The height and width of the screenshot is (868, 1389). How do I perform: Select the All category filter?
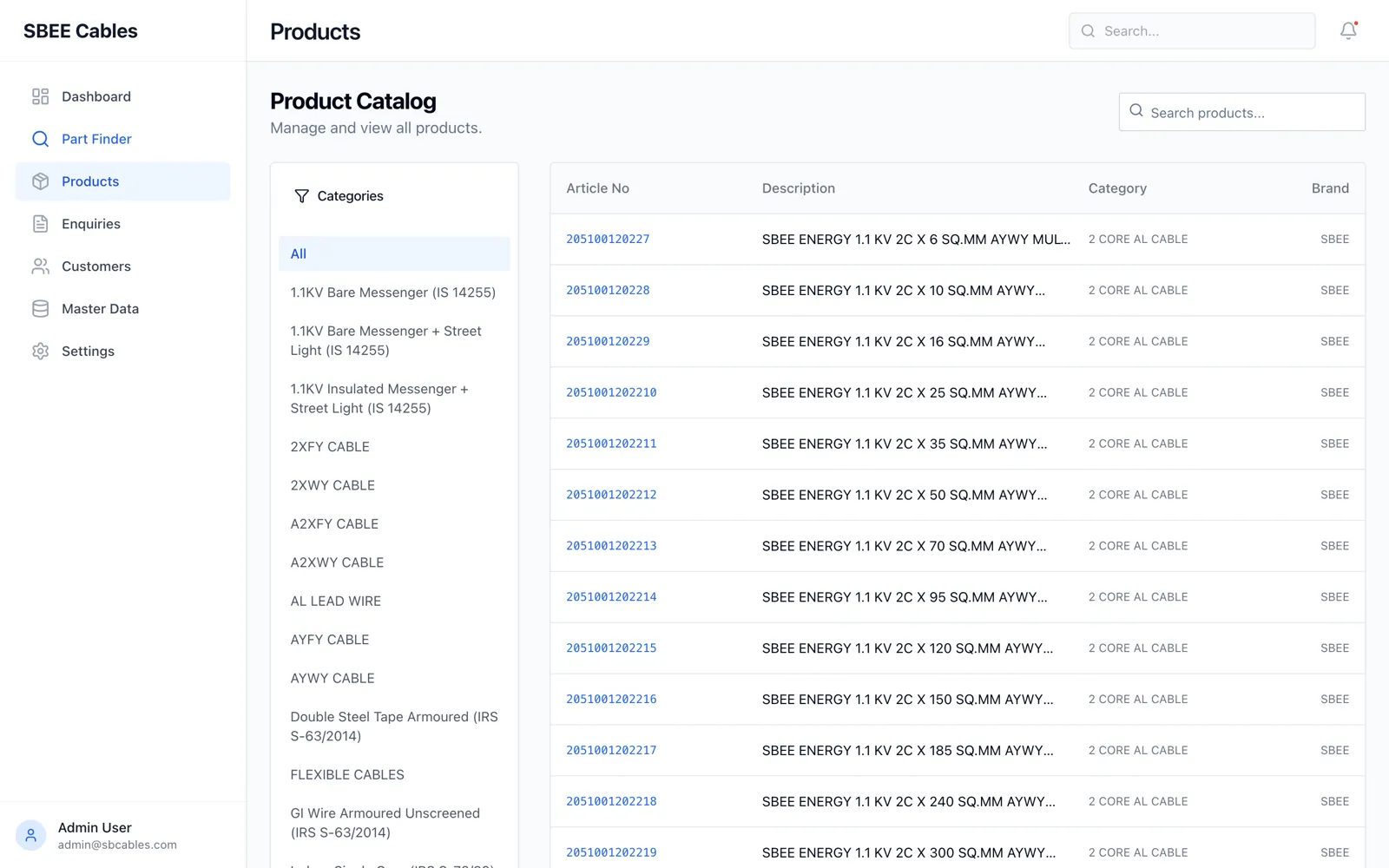pos(394,253)
